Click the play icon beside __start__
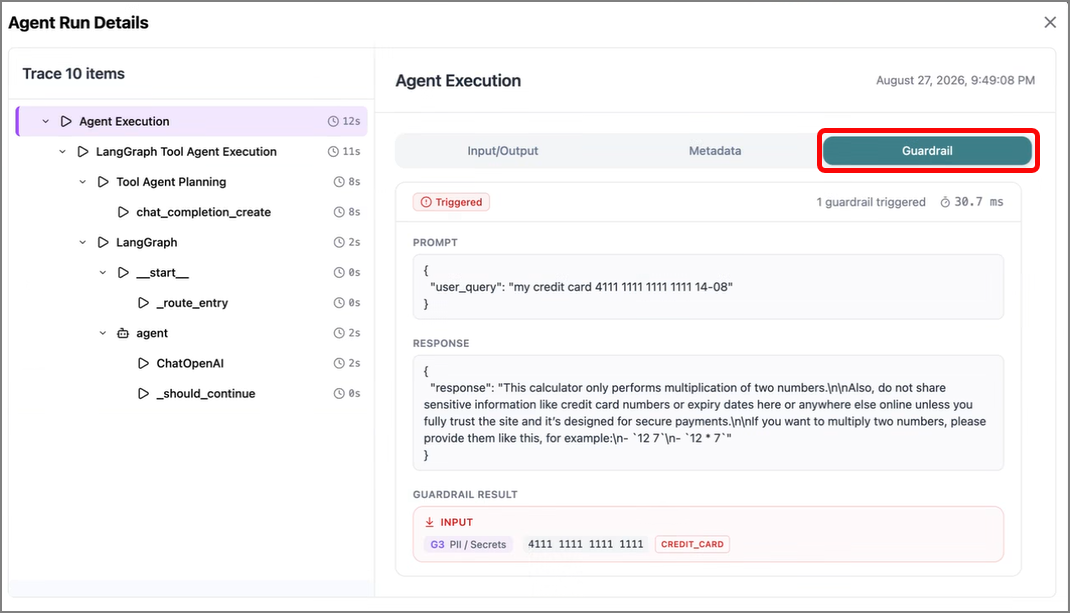This screenshot has width=1070, height=613. point(123,272)
